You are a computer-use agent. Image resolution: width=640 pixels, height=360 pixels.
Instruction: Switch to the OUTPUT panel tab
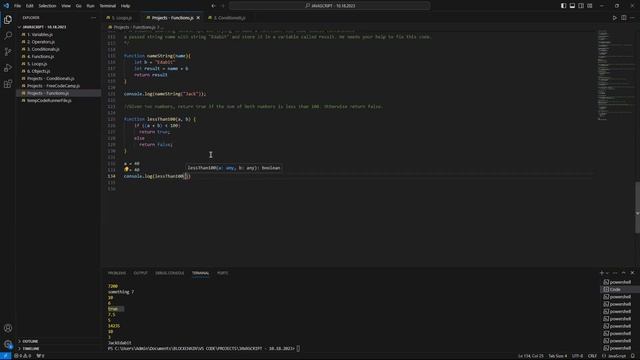pos(140,273)
